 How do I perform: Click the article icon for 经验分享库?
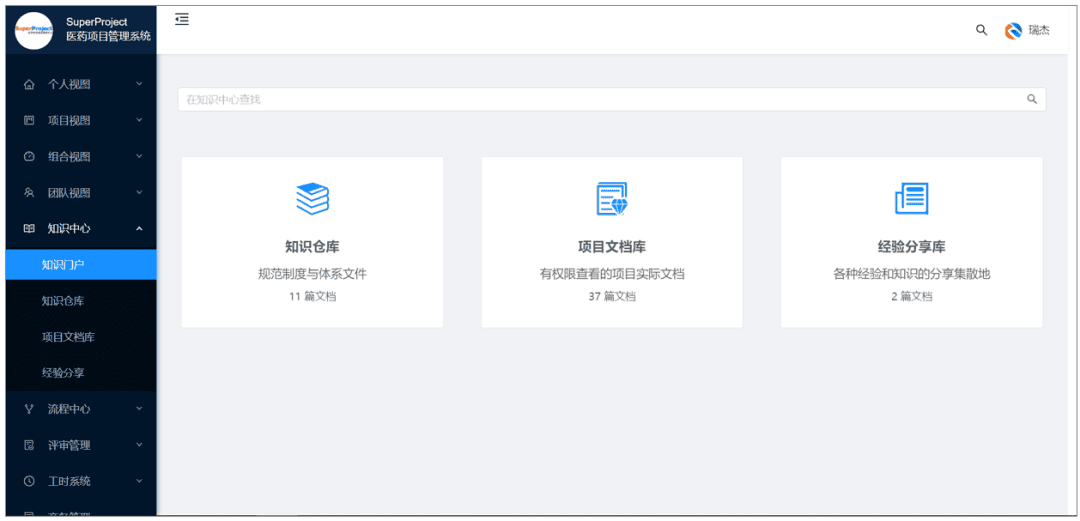pos(911,198)
